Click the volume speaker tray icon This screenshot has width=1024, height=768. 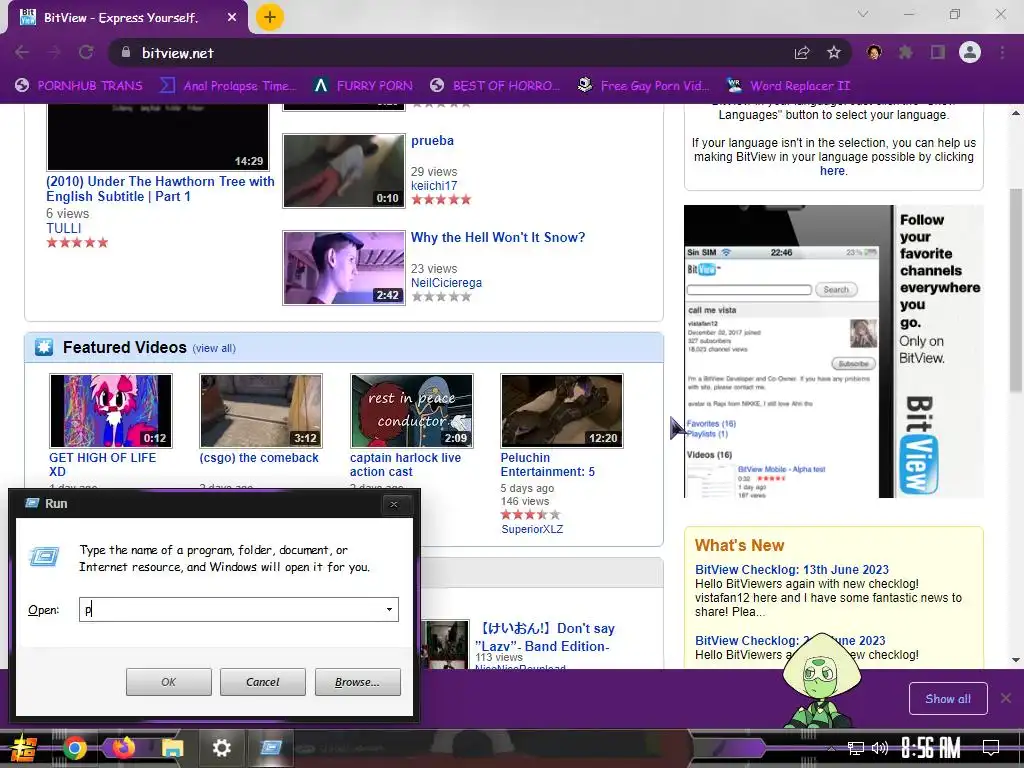879,748
